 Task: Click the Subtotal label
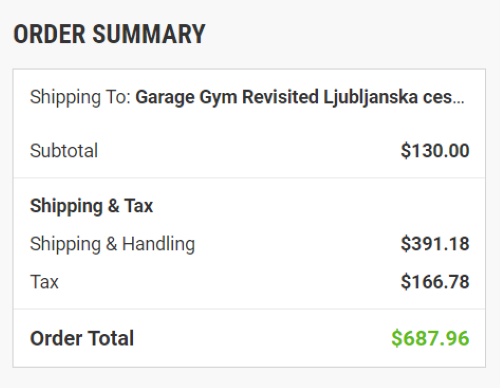(x=64, y=150)
